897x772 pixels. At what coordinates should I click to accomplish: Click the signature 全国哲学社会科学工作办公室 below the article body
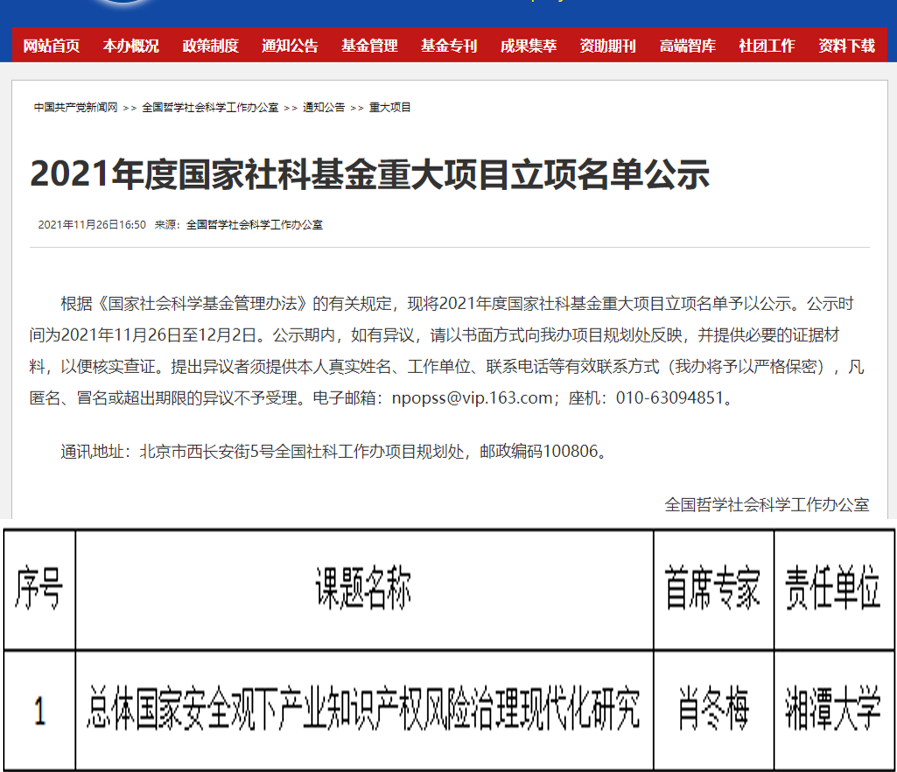click(767, 505)
